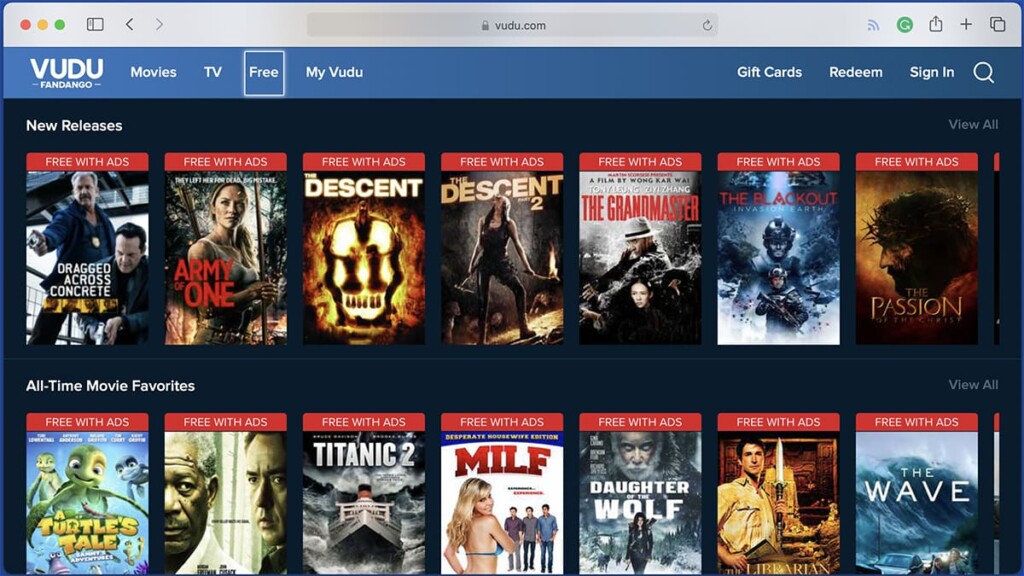This screenshot has height=576, width=1024.
Task: Click the Sign In link
Action: tap(932, 72)
